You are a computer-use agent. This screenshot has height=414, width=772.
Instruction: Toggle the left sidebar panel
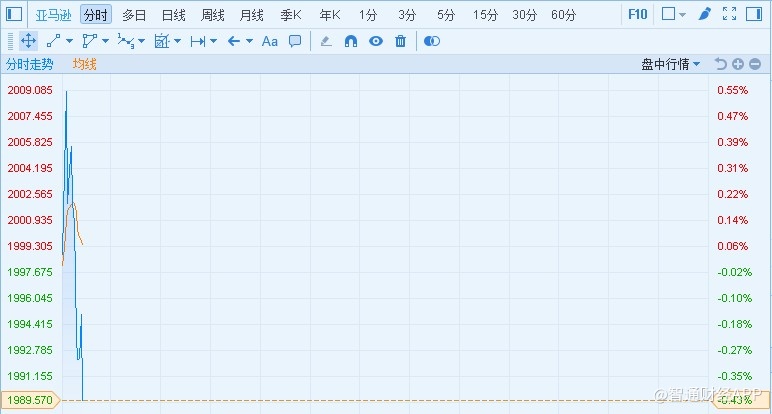[15, 15]
